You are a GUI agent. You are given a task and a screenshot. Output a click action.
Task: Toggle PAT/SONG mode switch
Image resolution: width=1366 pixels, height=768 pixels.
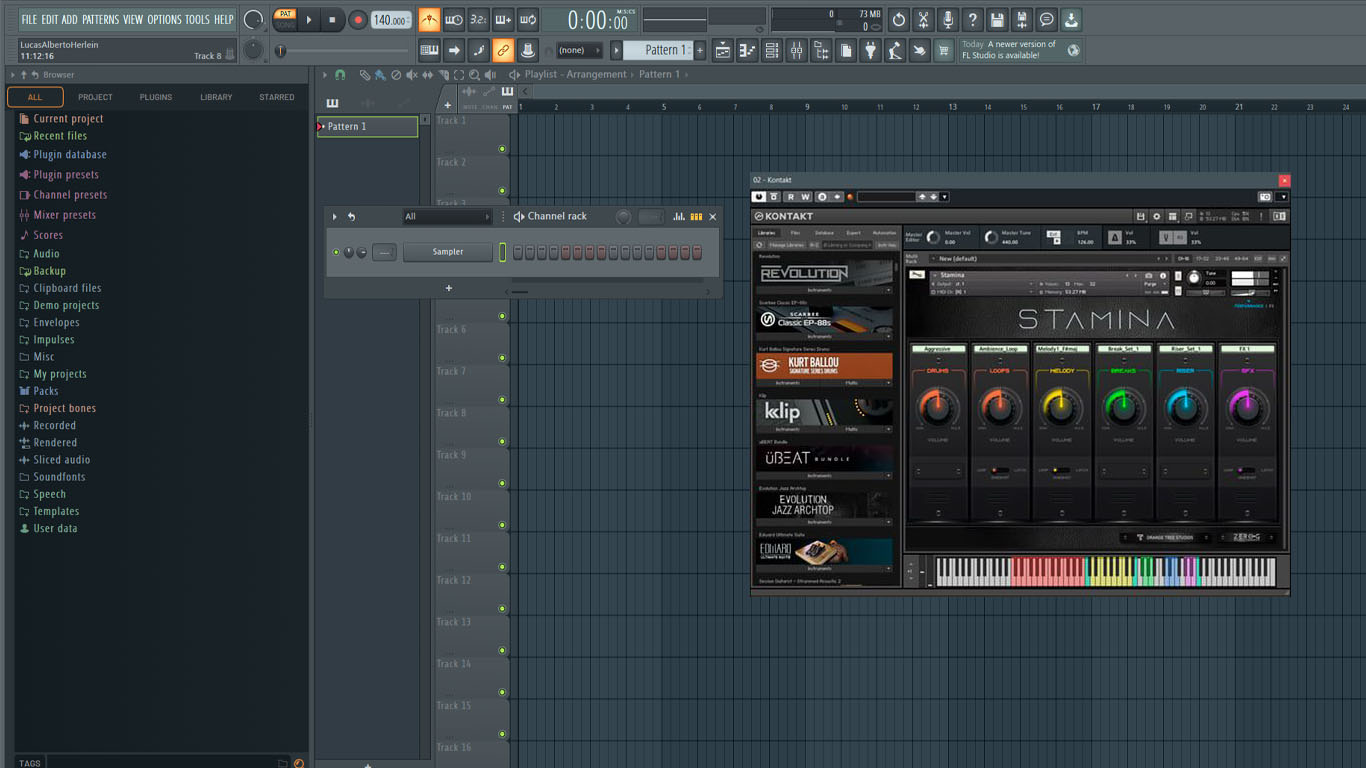click(x=285, y=19)
